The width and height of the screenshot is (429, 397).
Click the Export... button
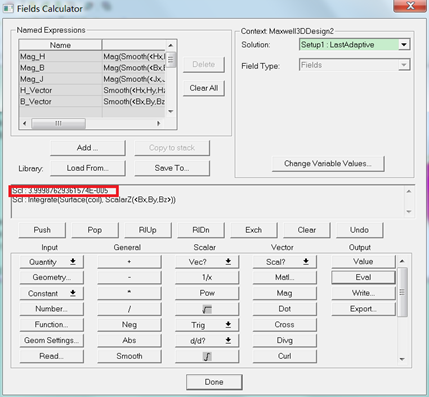(363, 309)
